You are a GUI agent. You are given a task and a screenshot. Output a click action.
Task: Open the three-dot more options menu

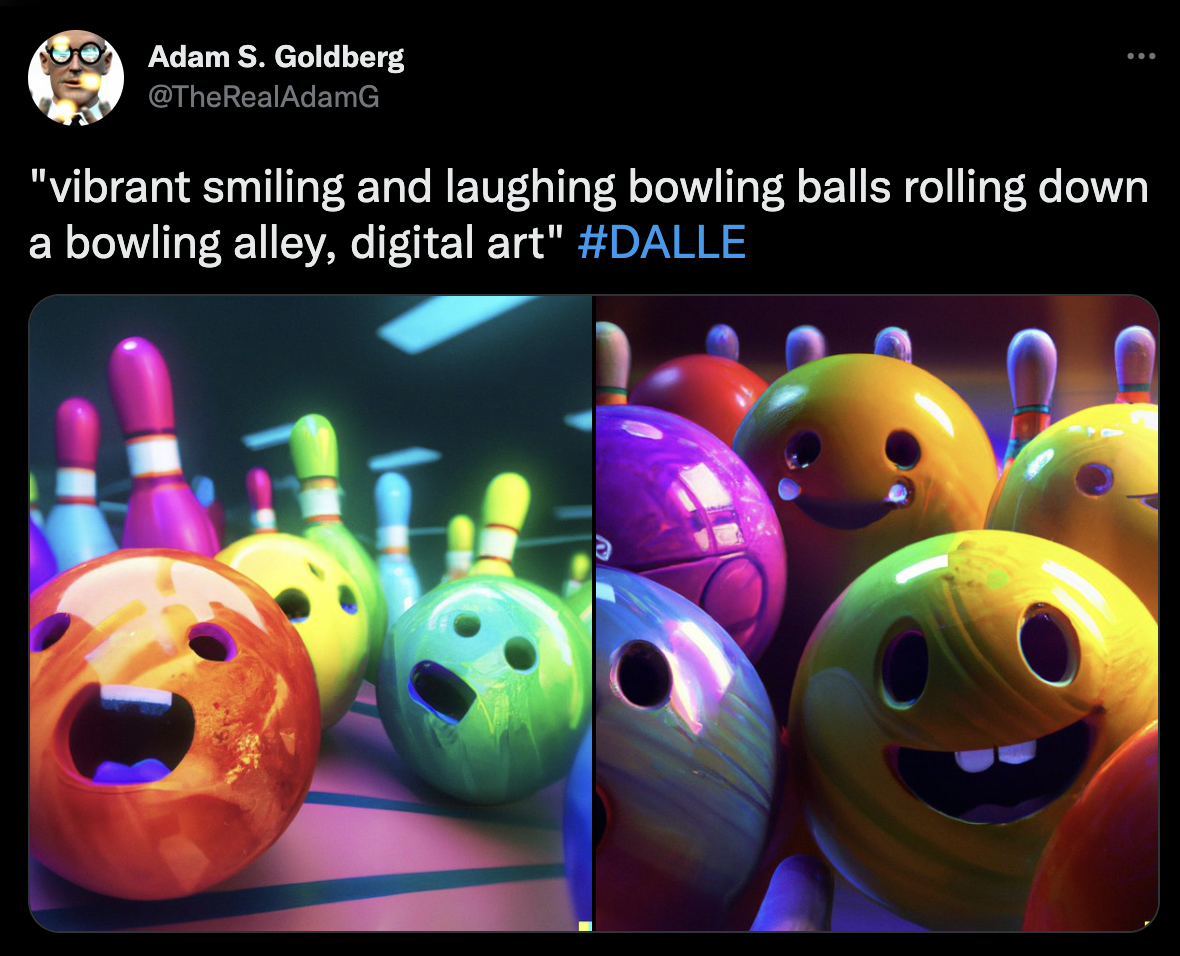(x=1141, y=56)
